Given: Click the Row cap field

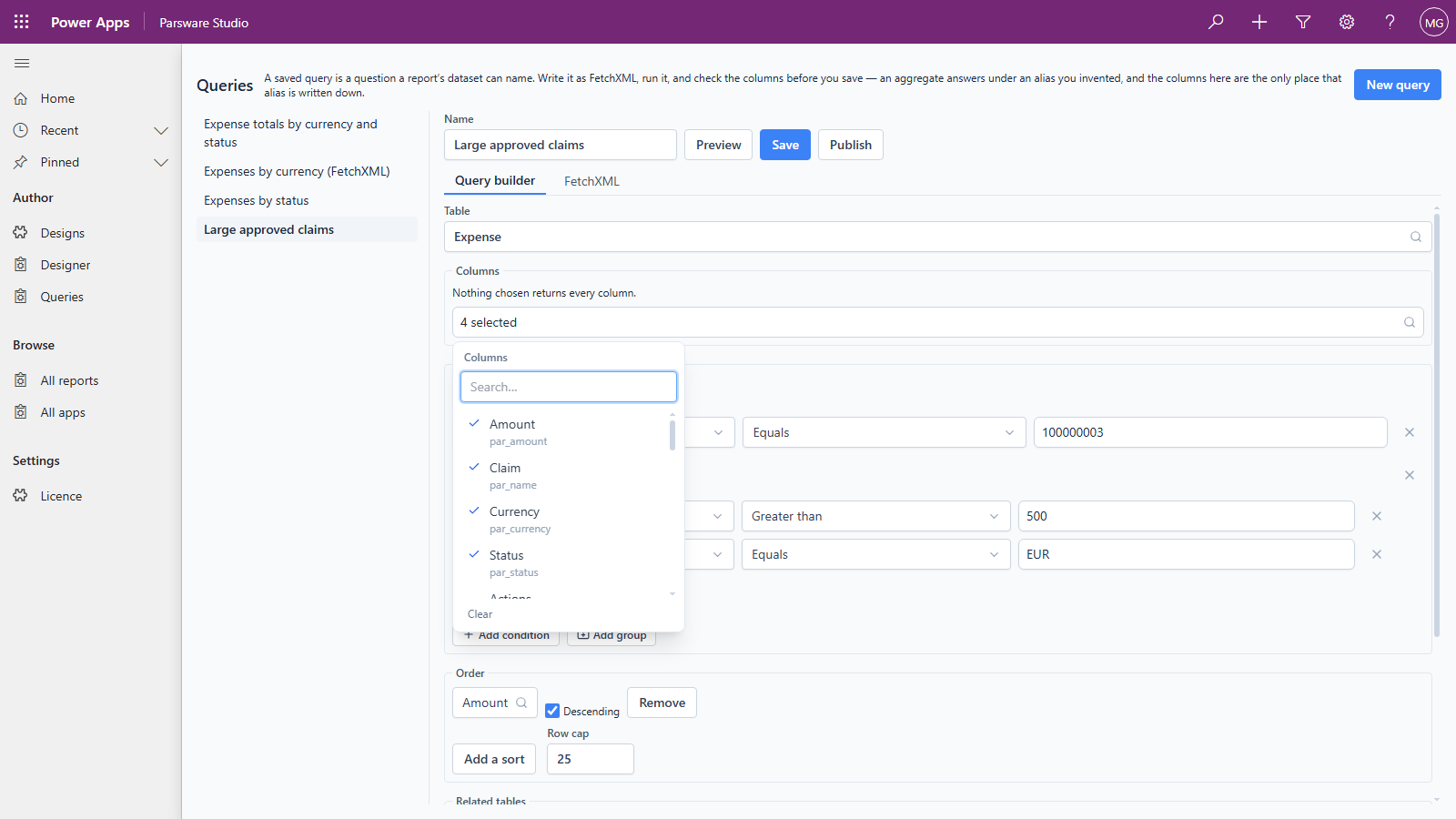Looking at the screenshot, I should click(591, 759).
